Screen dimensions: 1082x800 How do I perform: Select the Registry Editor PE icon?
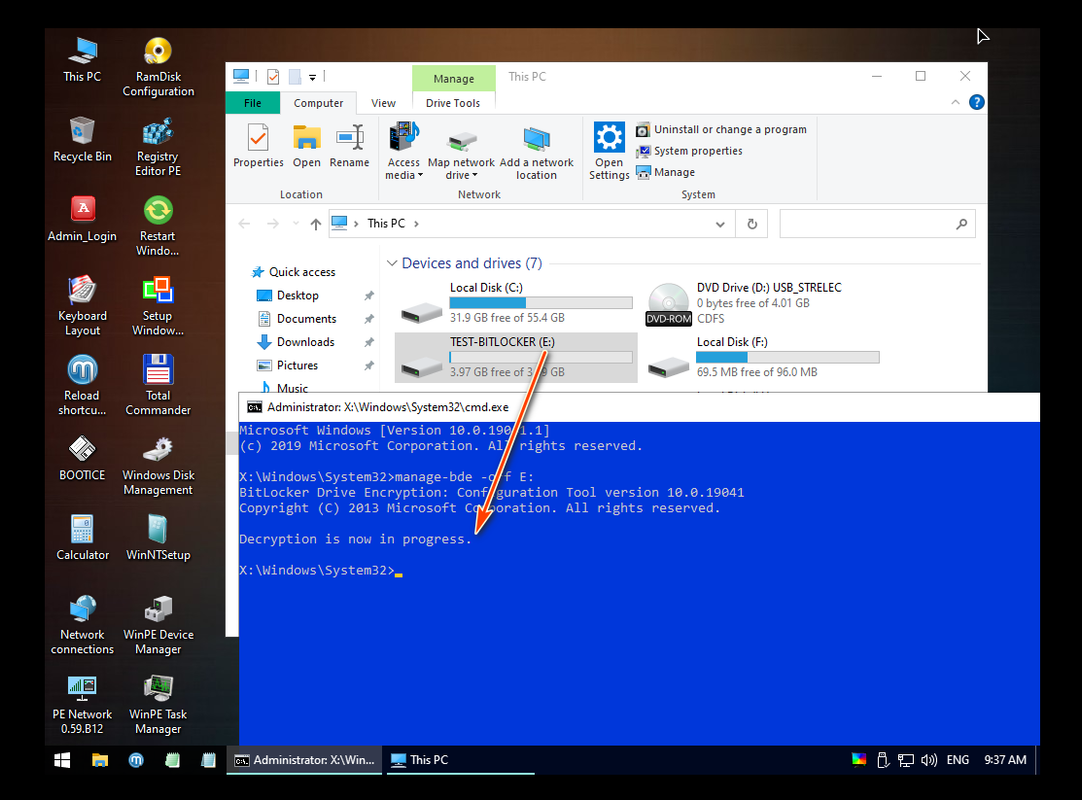click(158, 146)
